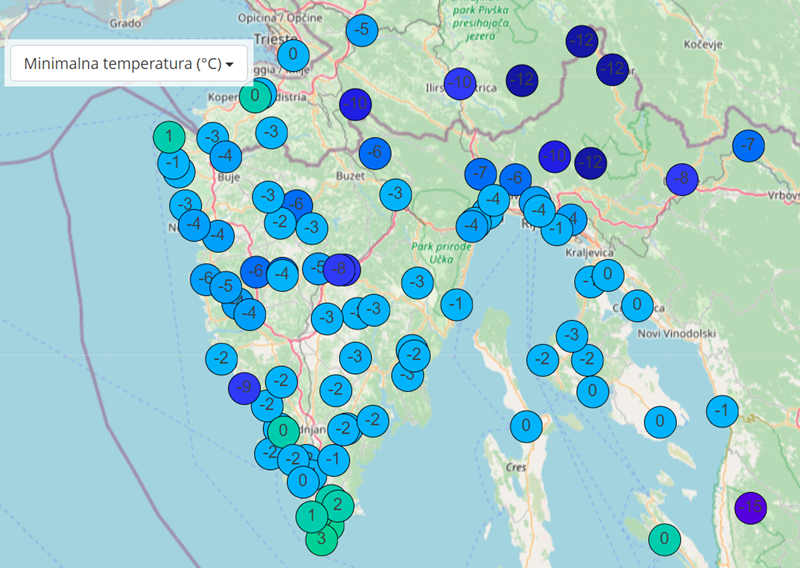
Task: Select the teal 2 marker near the southern tip
Action: (338, 503)
